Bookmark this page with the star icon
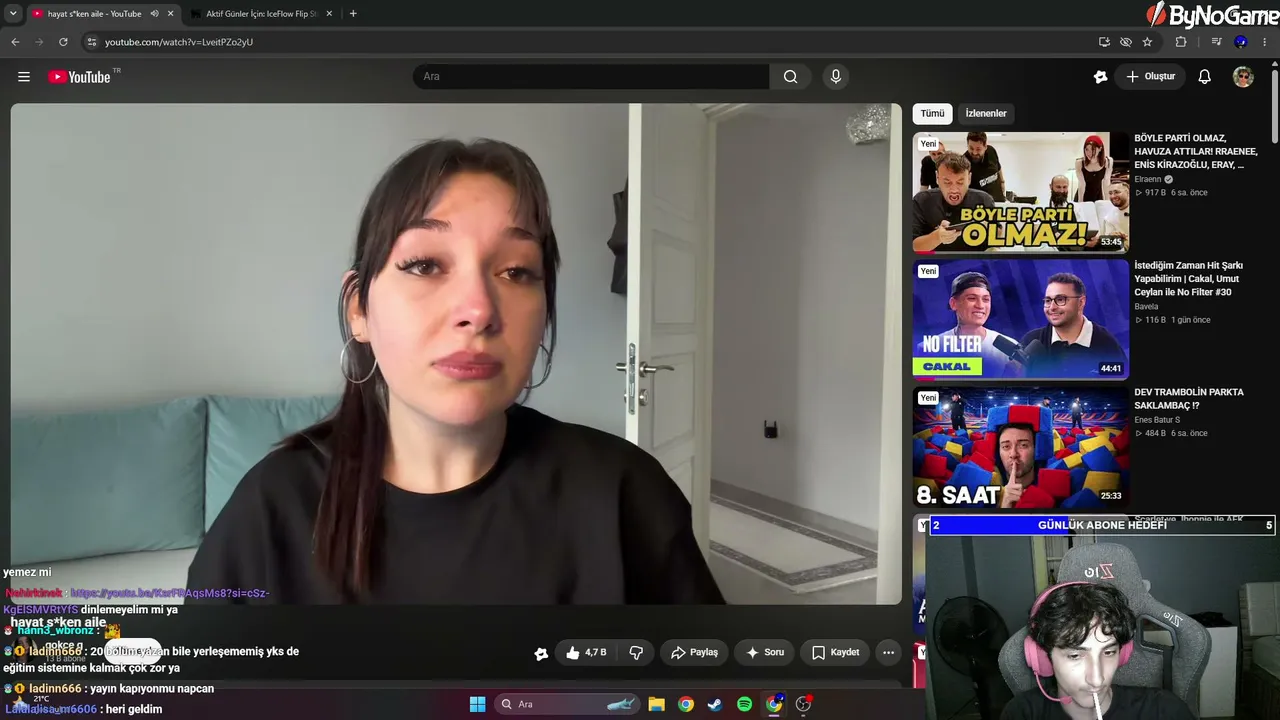Image resolution: width=1280 pixels, height=720 pixels. click(1147, 42)
